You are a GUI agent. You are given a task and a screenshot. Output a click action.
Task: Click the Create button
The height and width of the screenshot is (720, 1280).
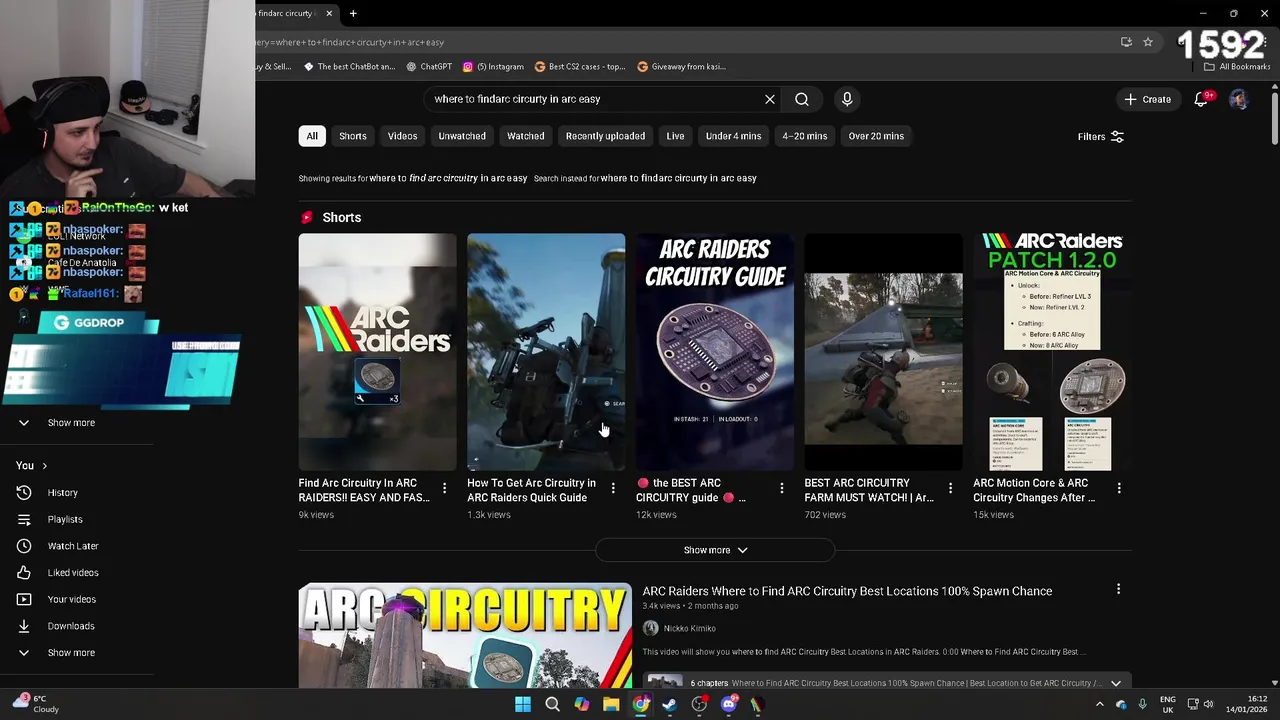click(x=1147, y=99)
